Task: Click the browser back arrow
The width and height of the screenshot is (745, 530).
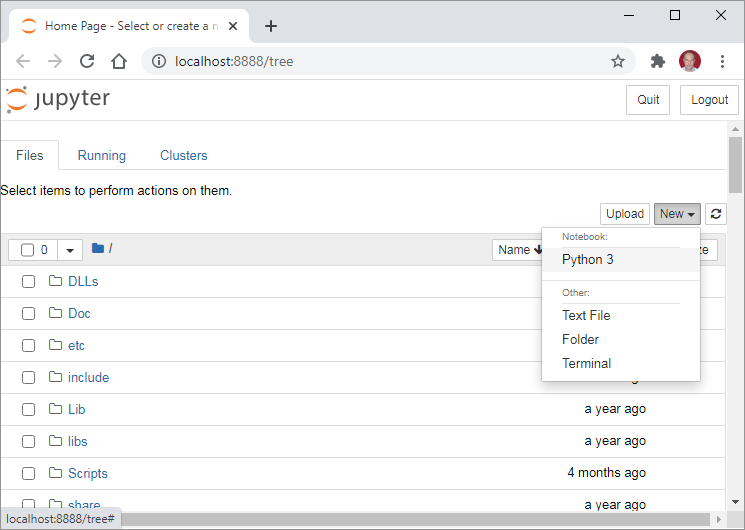Action: pyautogui.click(x=23, y=61)
